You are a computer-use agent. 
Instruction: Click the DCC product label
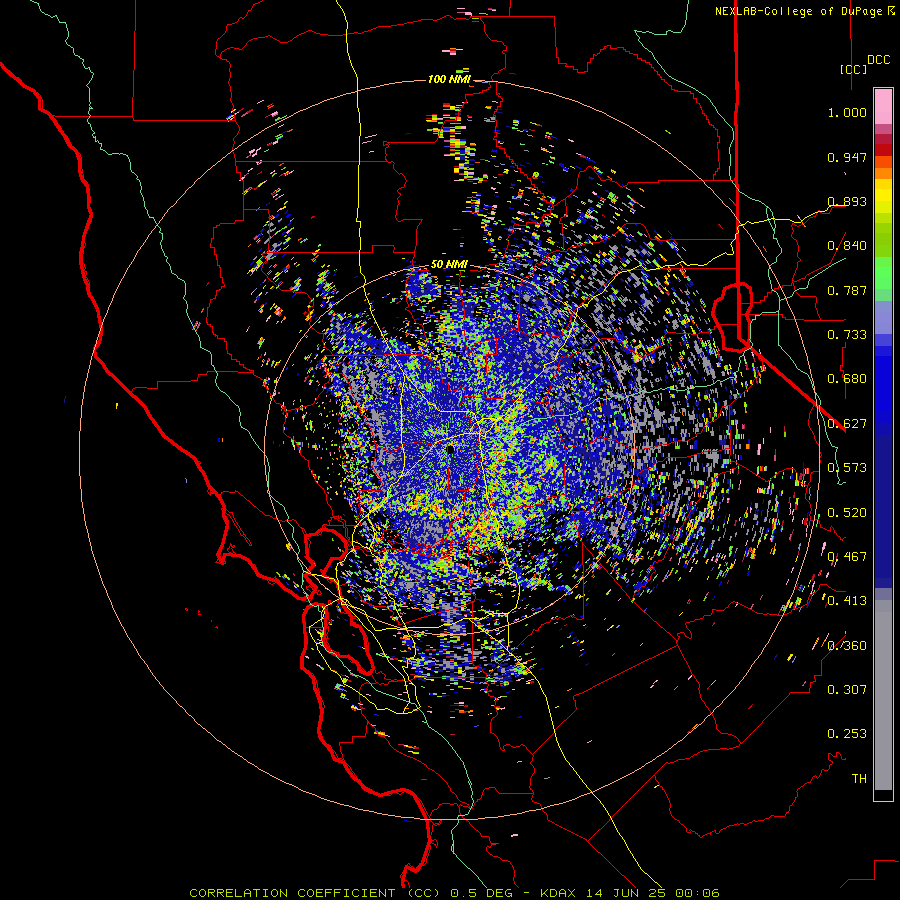tap(879, 60)
